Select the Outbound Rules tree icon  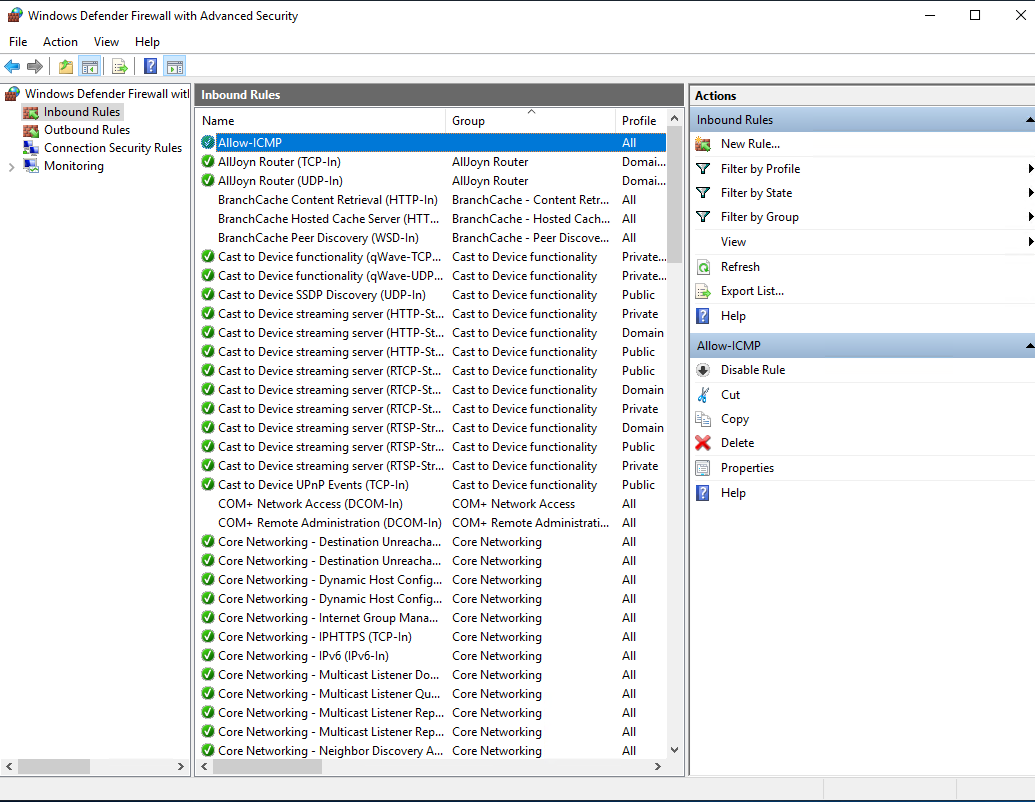click(x=30, y=130)
